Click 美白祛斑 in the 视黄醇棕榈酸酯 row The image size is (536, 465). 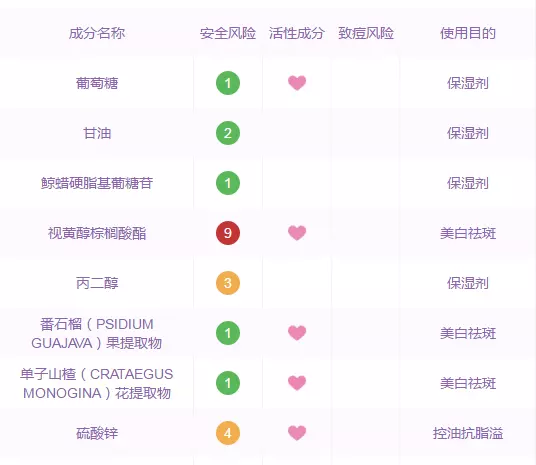[468, 233]
